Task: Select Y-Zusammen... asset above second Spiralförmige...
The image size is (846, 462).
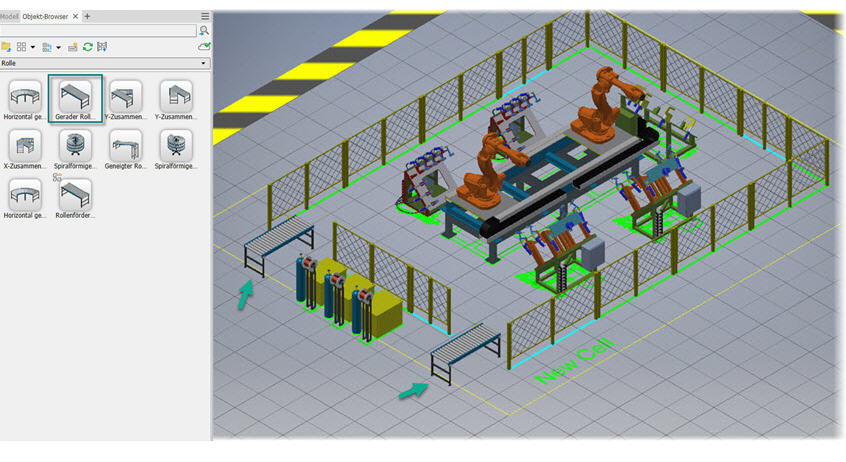Action: coord(176,100)
